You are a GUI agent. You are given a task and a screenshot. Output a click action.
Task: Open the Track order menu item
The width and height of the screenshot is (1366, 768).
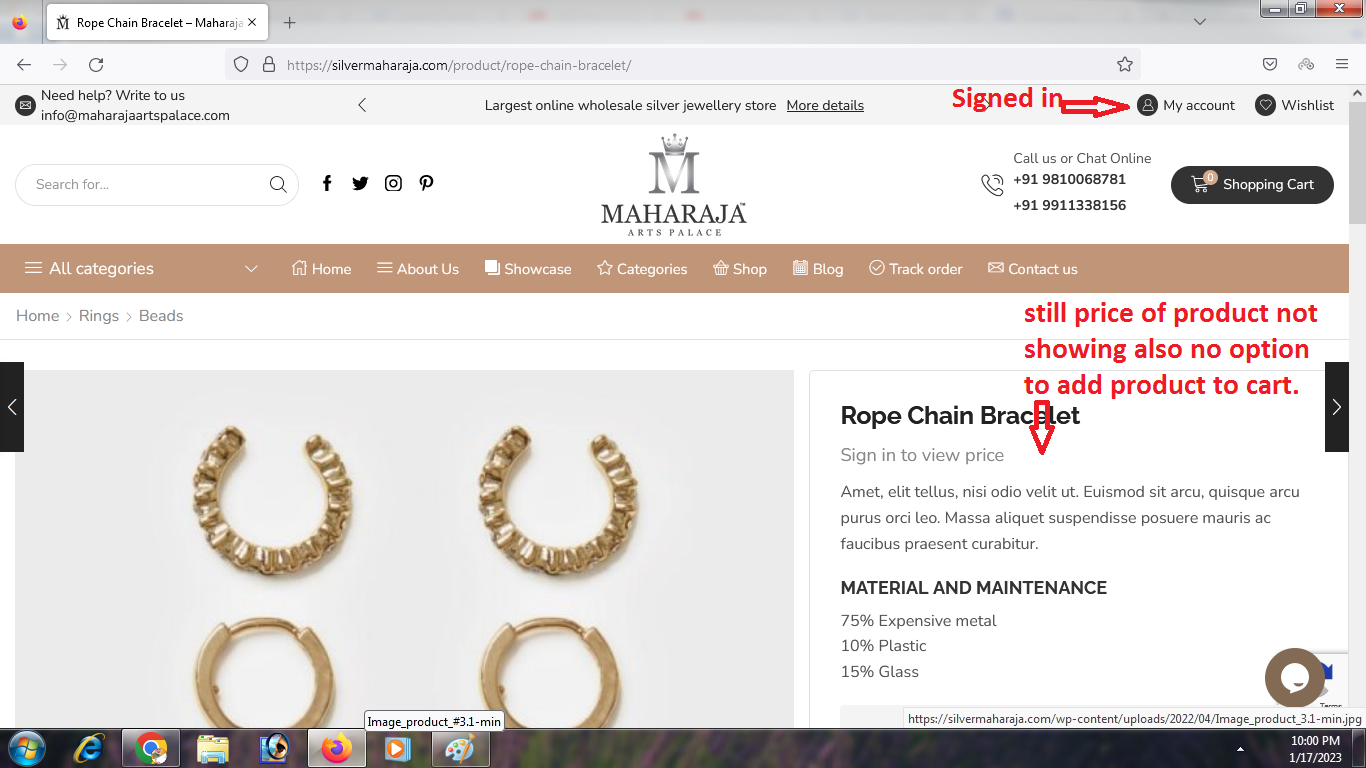(916, 269)
